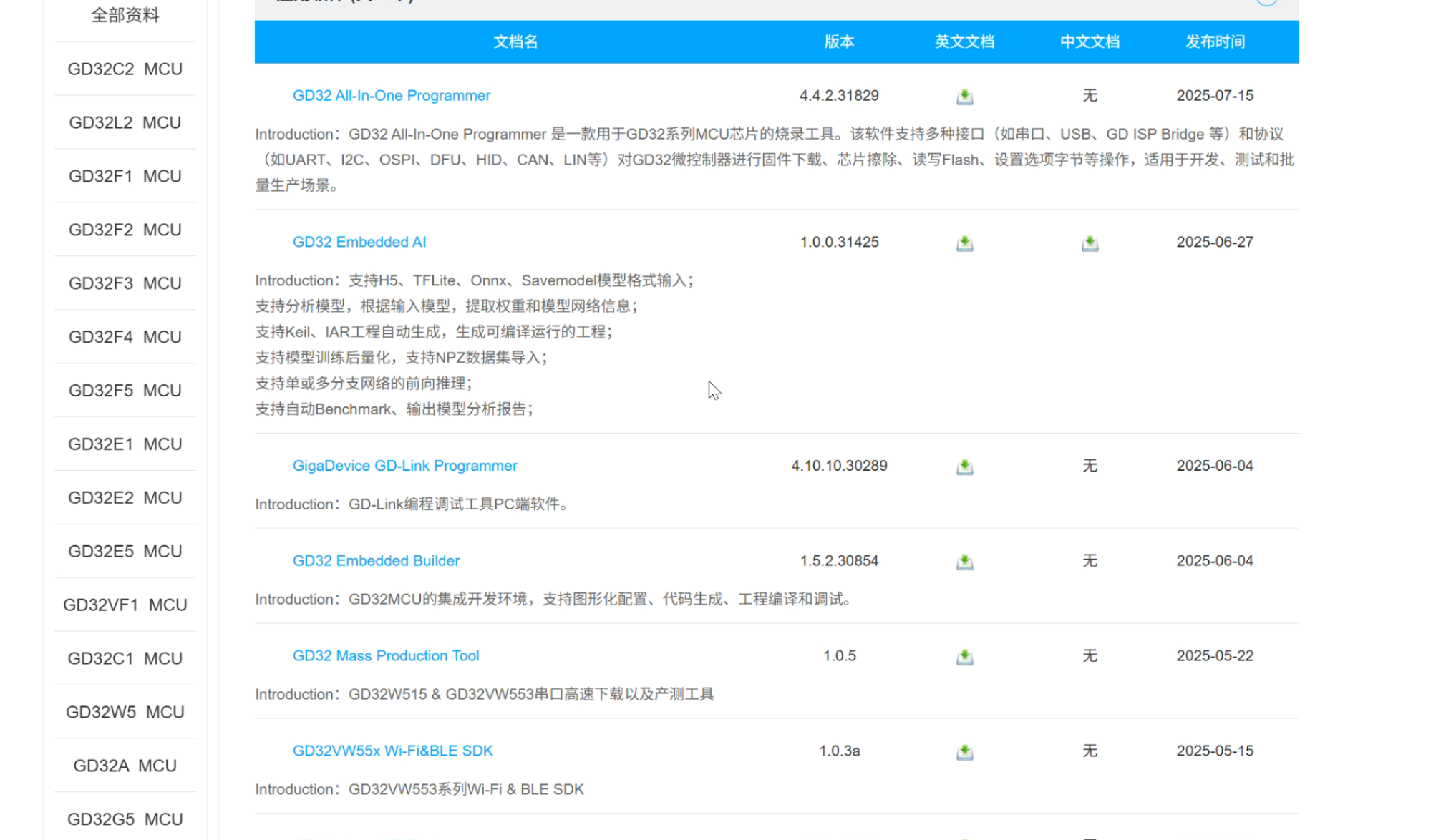Choose GD32E1 MCU in sidebar
The image size is (1446, 840).
click(125, 444)
